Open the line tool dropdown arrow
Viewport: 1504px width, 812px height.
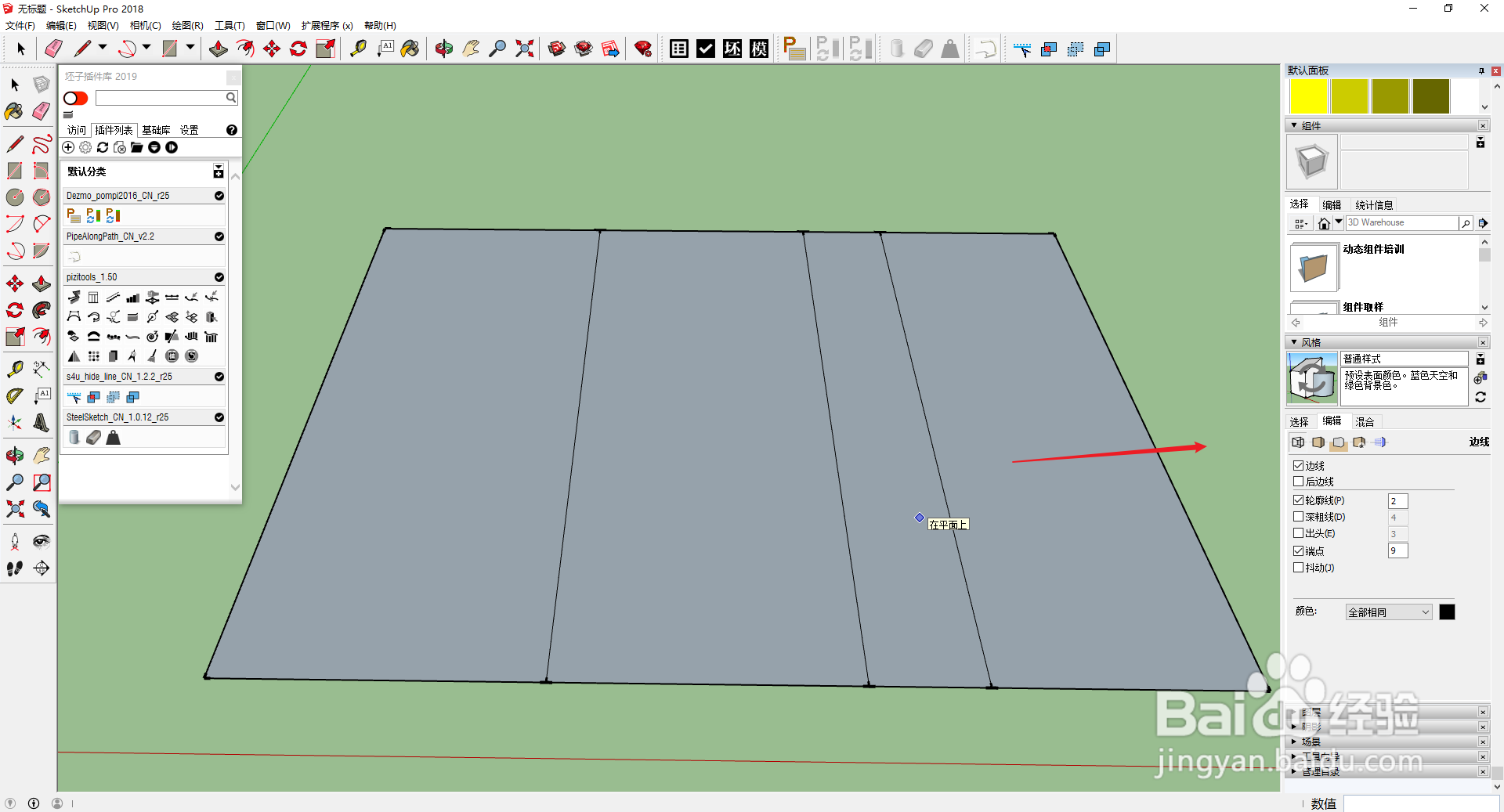pos(103,48)
